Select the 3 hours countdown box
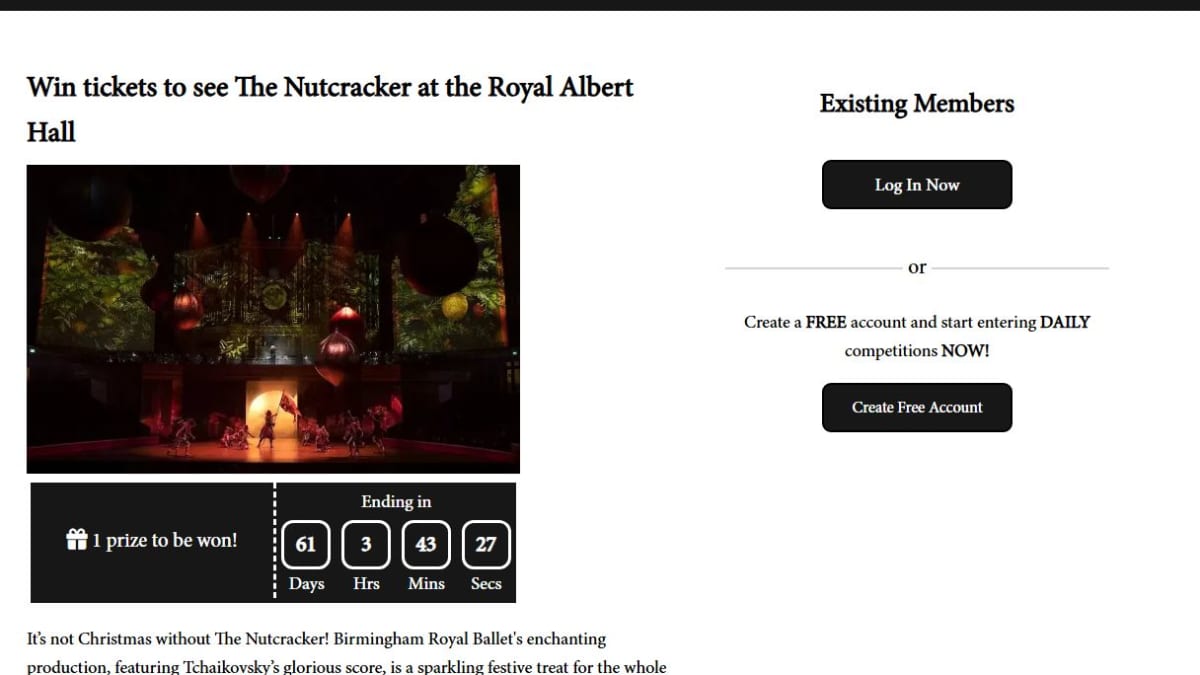The image size is (1200, 675). (x=366, y=545)
